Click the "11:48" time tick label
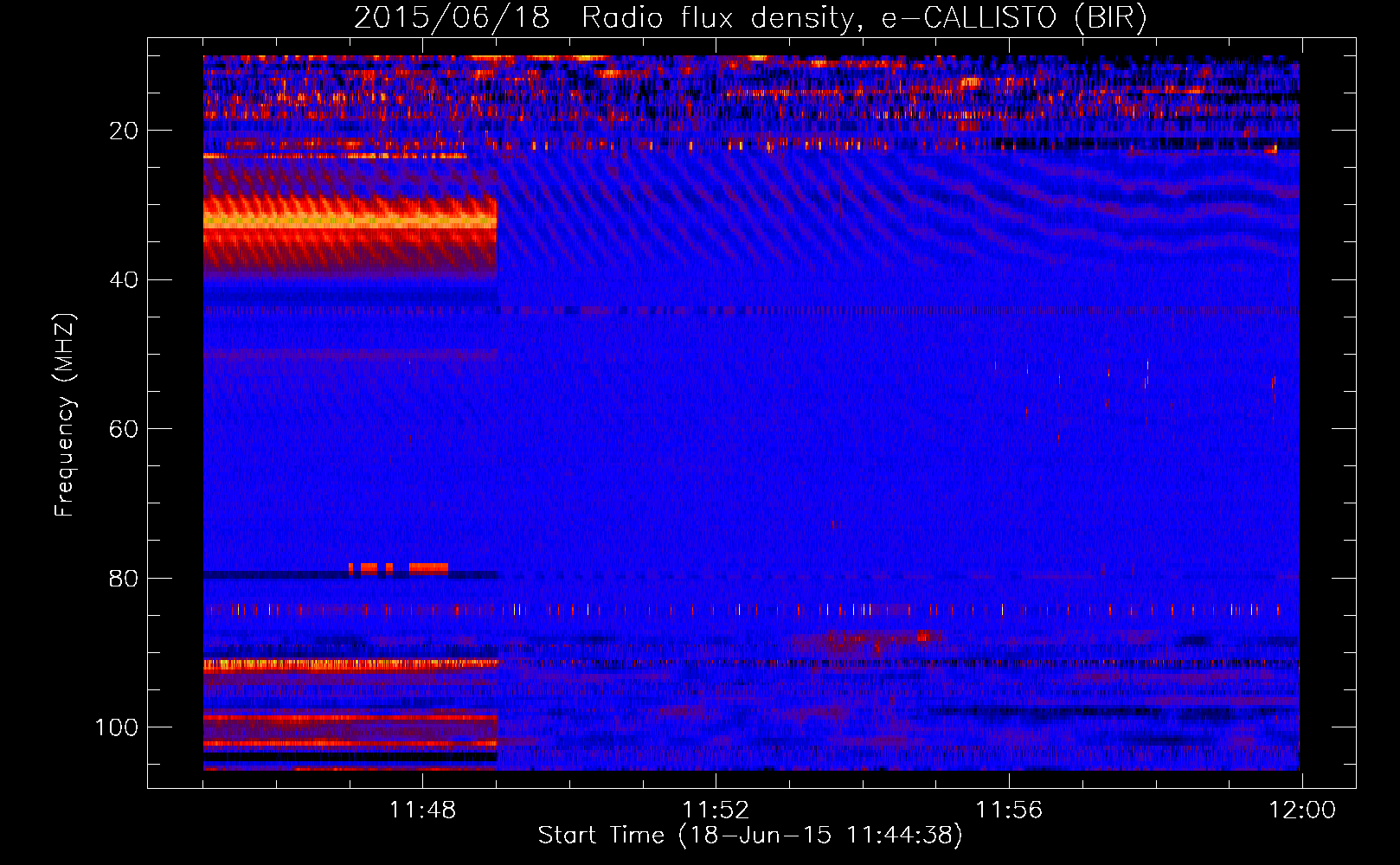1400x865 pixels. point(422,811)
